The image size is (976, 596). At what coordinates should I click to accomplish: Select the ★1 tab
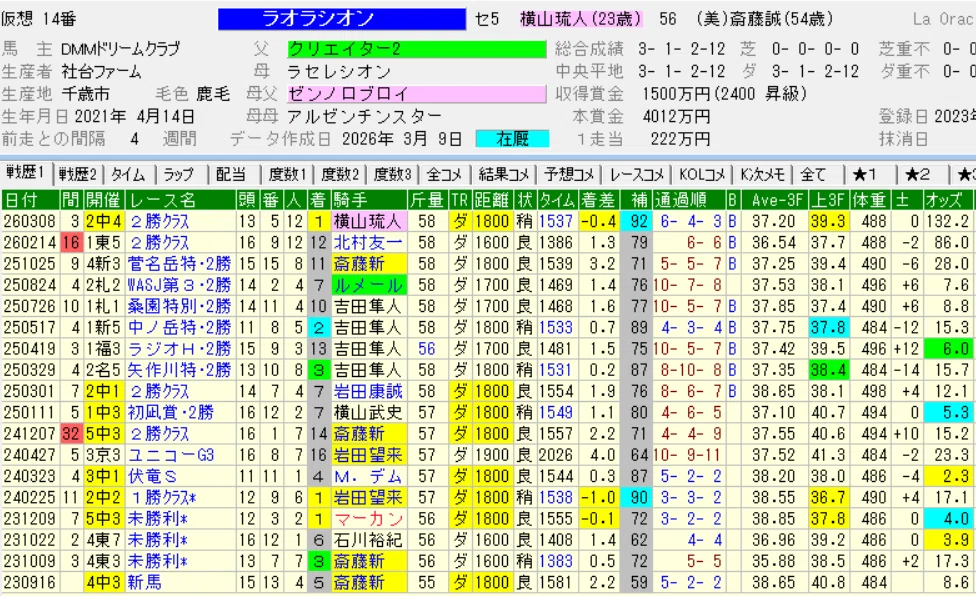pos(869,175)
